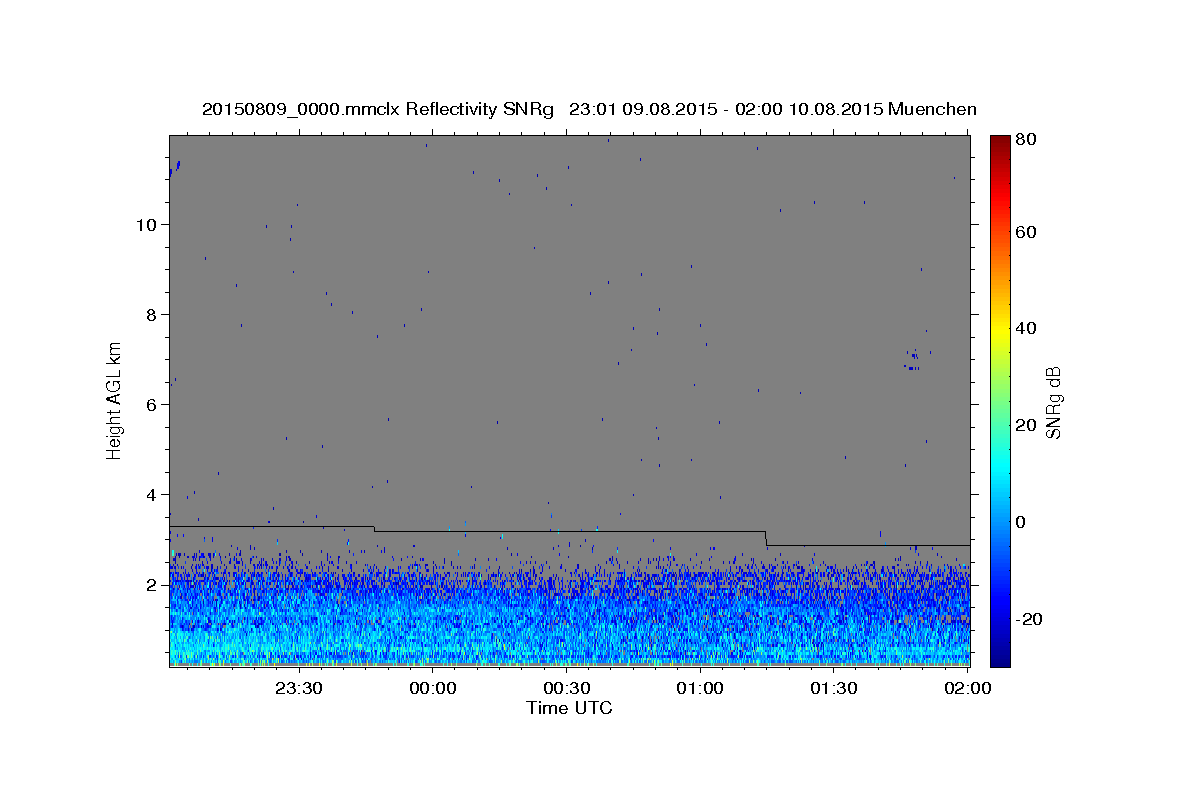Click the plot title text starting with 20150809_0000.mmclx
This screenshot has width=1200, height=800.
tap(589, 109)
